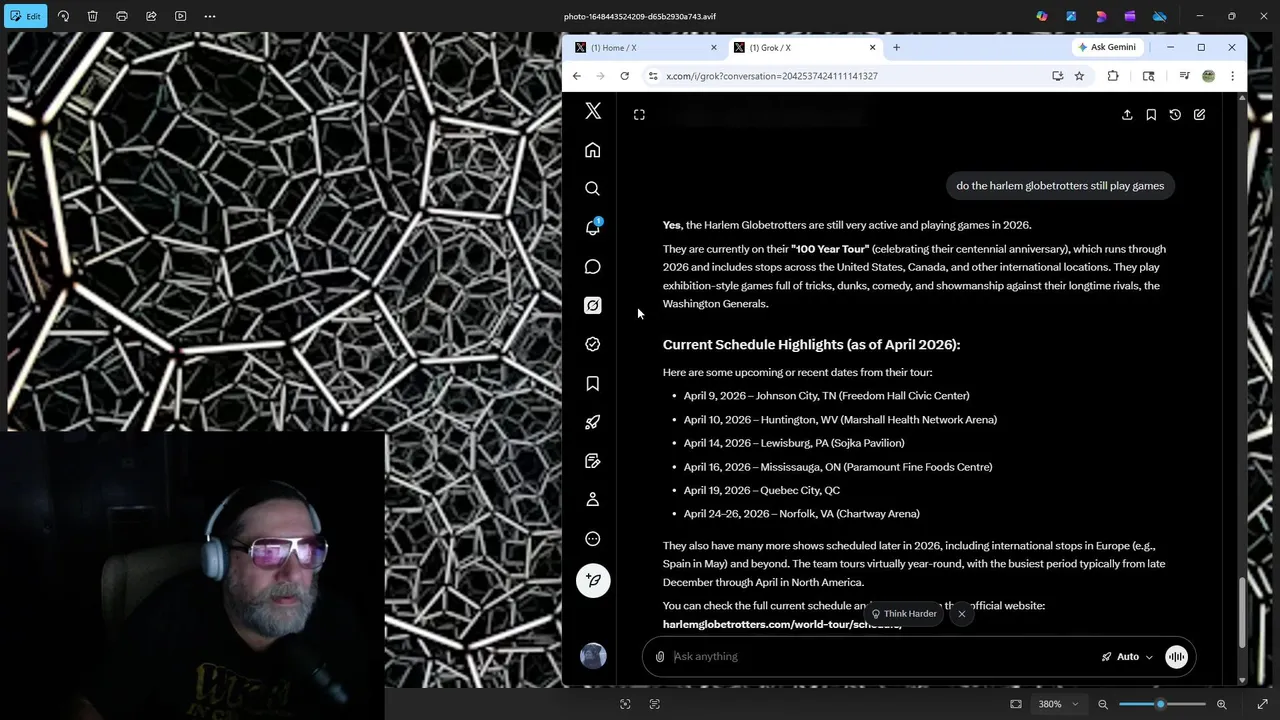Open the Chrome extensions puzzle icon
Image resolution: width=1280 pixels, height=720 pixels.
[1113, 76]
